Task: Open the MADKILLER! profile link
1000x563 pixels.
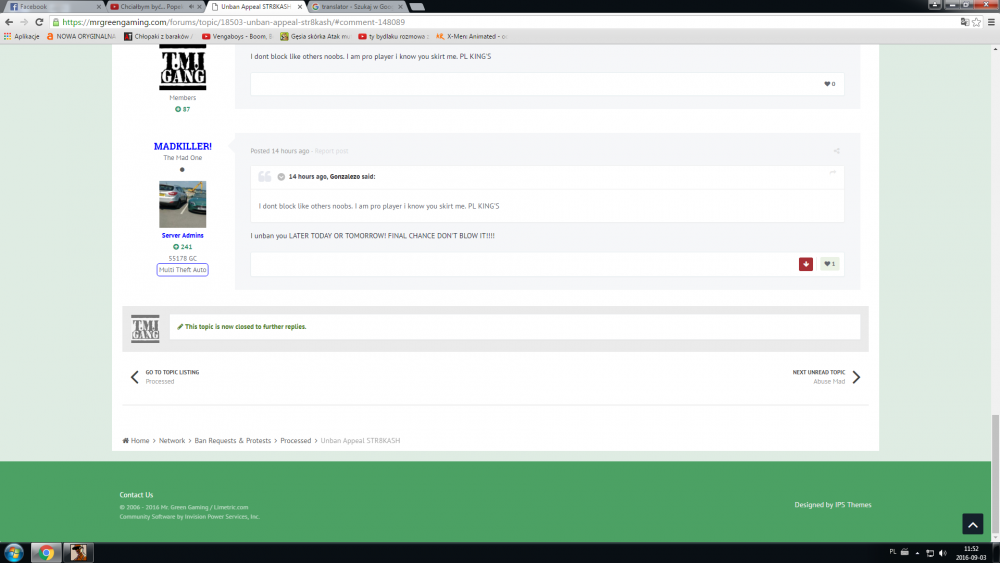Action: coord(182,146)
